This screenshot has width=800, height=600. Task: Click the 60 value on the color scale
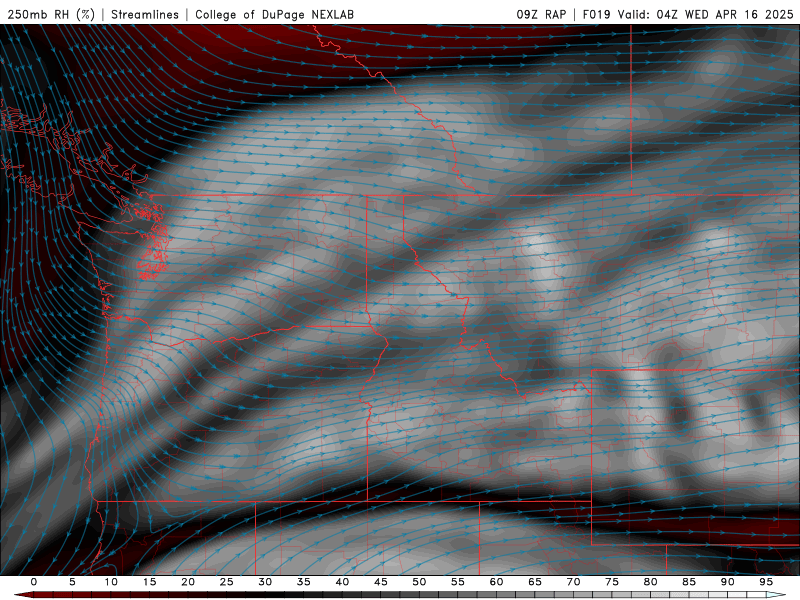pos(496,582)
